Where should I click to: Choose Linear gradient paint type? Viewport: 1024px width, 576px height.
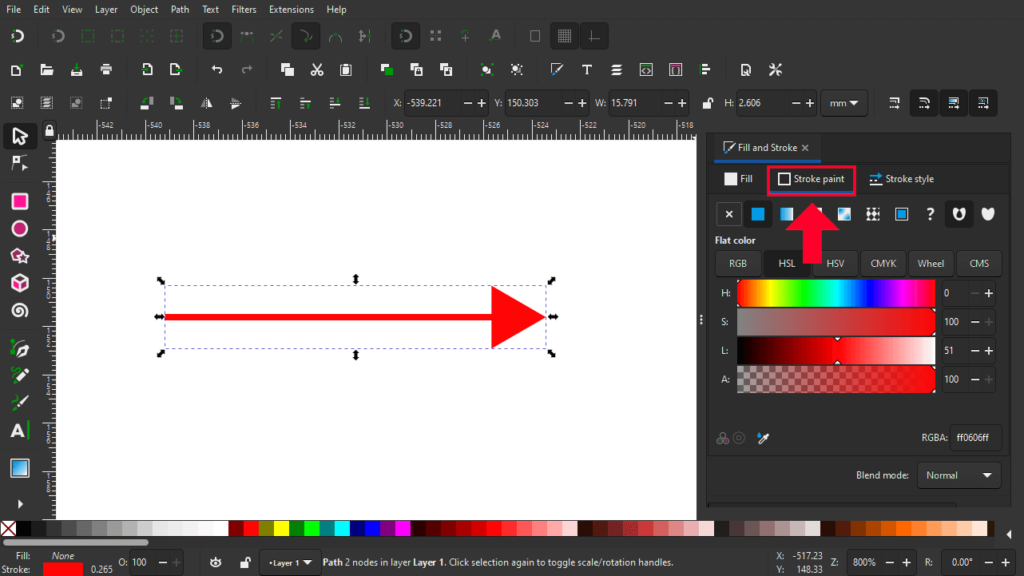point(786,214)
